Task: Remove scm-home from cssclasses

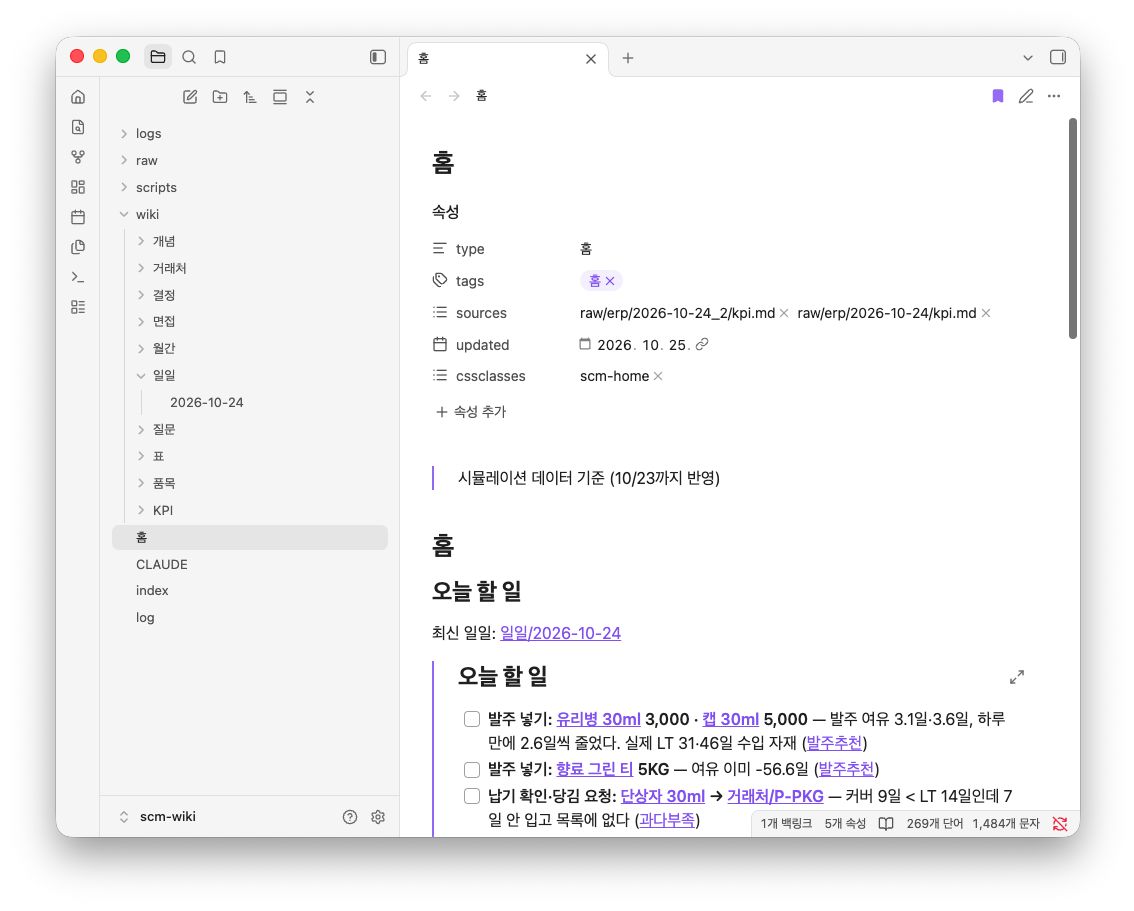Action: (658, 377)
